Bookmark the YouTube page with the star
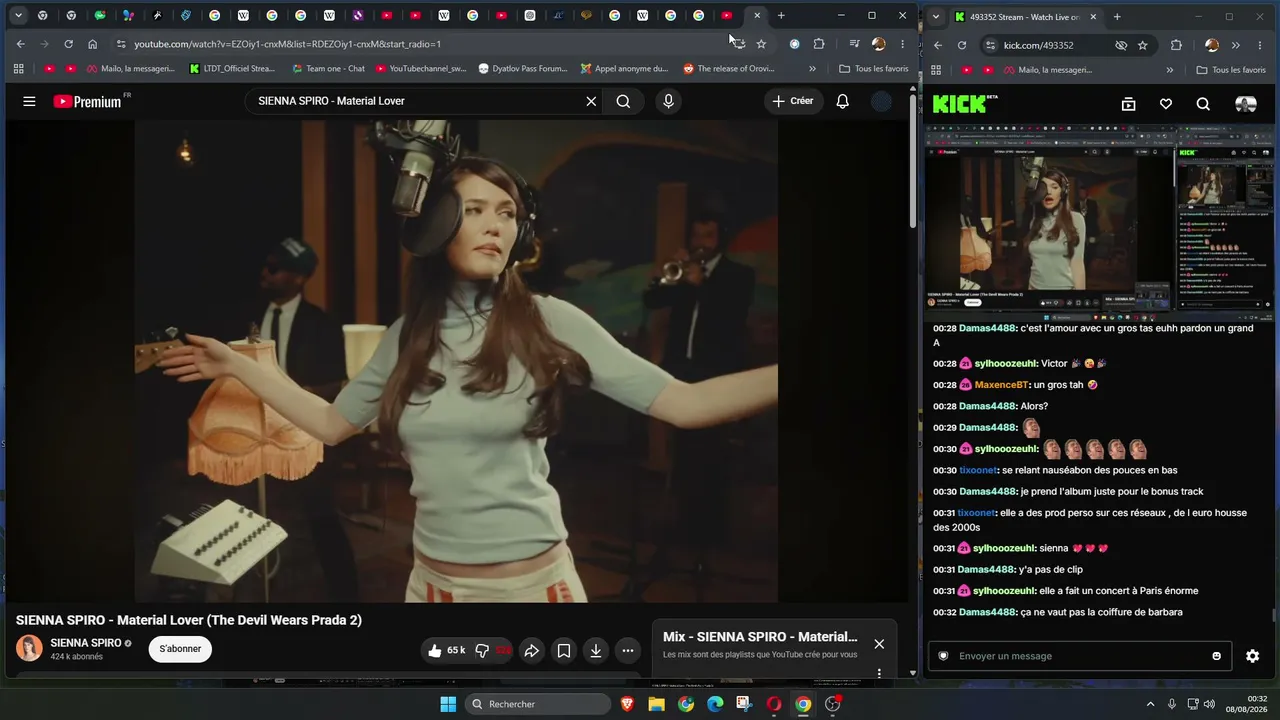Viewport: 1280px width, 720px height. click(x=761, y=44)
